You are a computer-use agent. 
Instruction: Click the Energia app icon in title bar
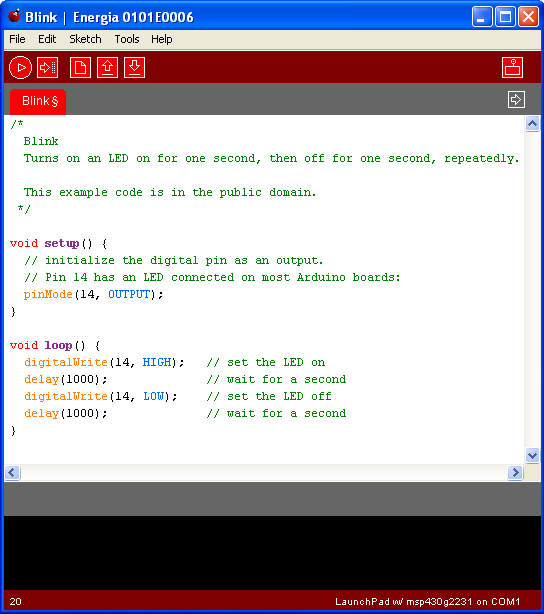tap(14, 16)
